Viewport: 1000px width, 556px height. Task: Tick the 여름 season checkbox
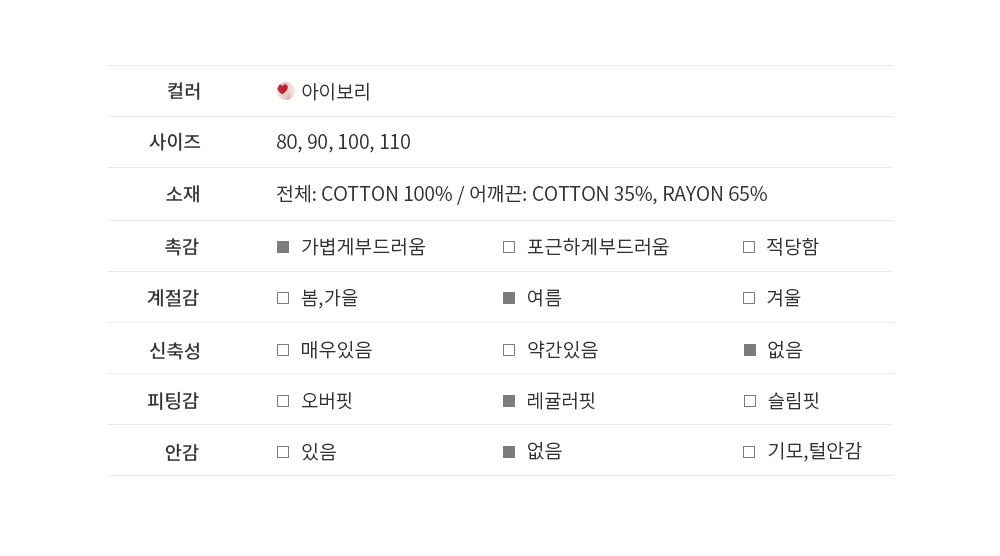pos(509,298)
